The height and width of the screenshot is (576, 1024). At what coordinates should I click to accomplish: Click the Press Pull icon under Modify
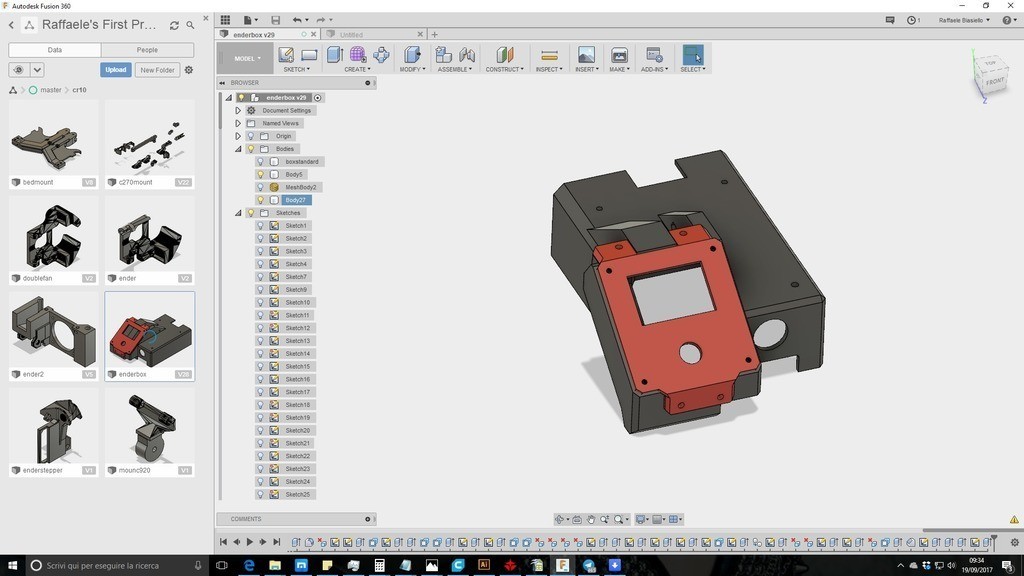[x=411, y=55]
